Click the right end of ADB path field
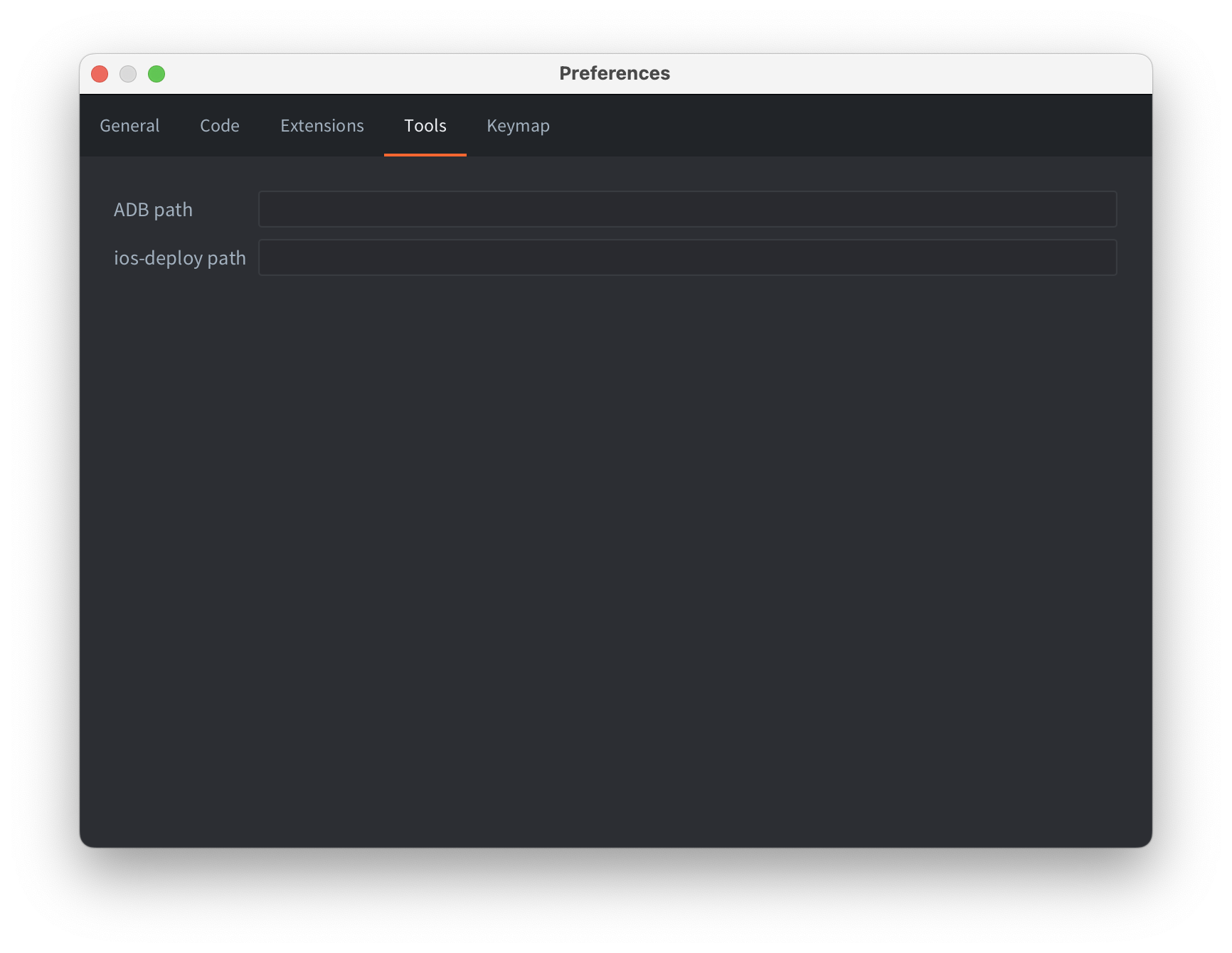Viewport: 1232px width, 953px height. coord(1095,209)
